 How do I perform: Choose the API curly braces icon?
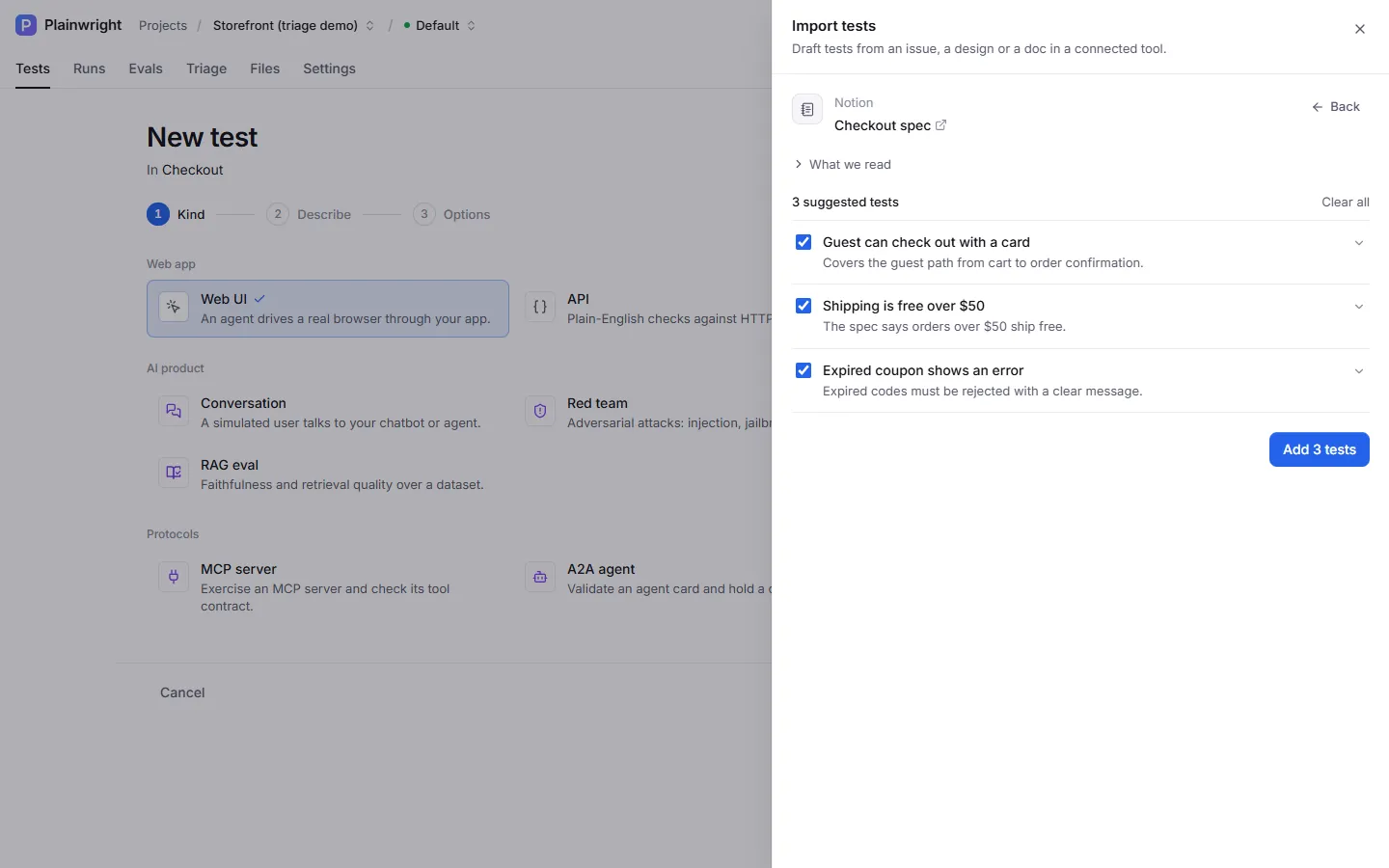(x=540, y=307)
